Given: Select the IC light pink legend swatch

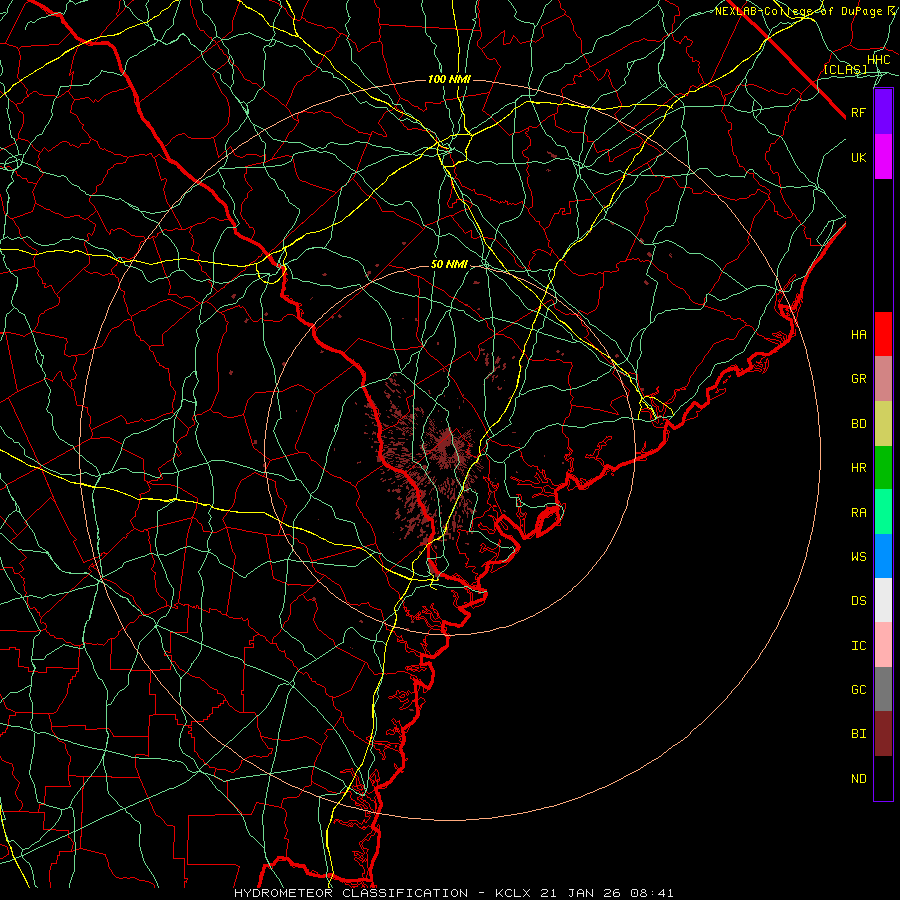Looking at the screenshot, I should click(x=883, y=645).
